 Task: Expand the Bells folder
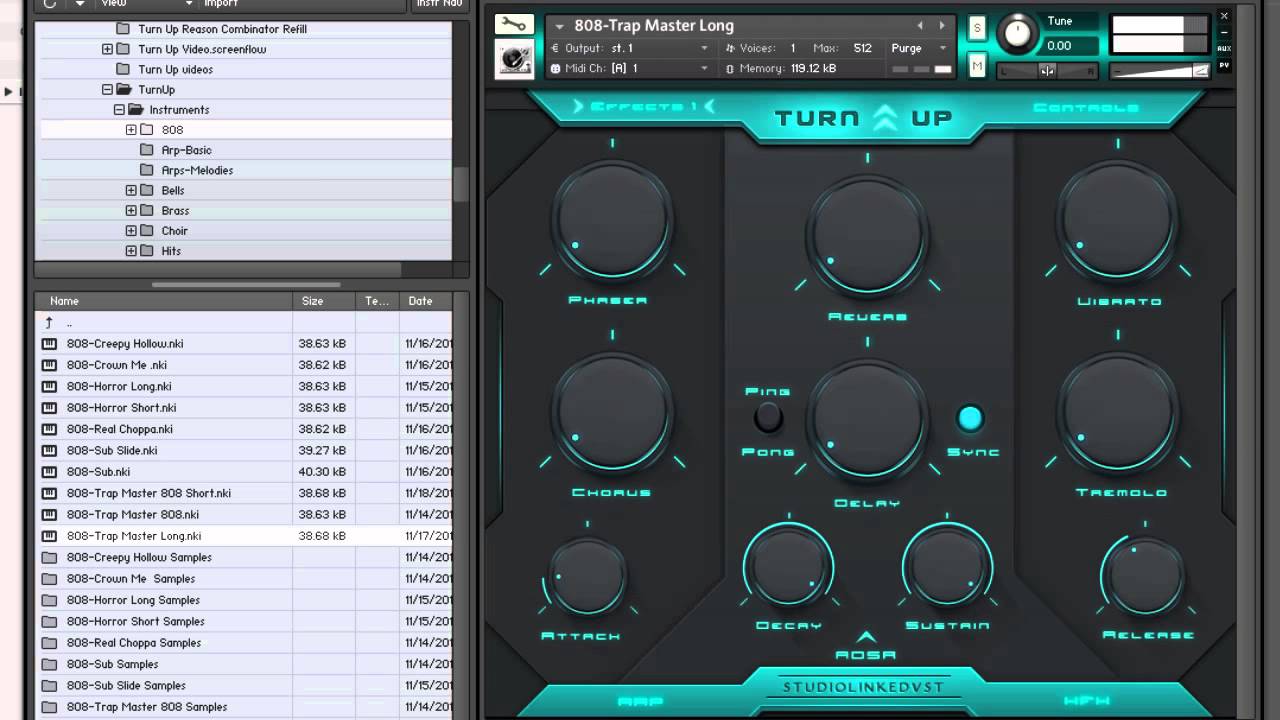click(x=131, y=190)
